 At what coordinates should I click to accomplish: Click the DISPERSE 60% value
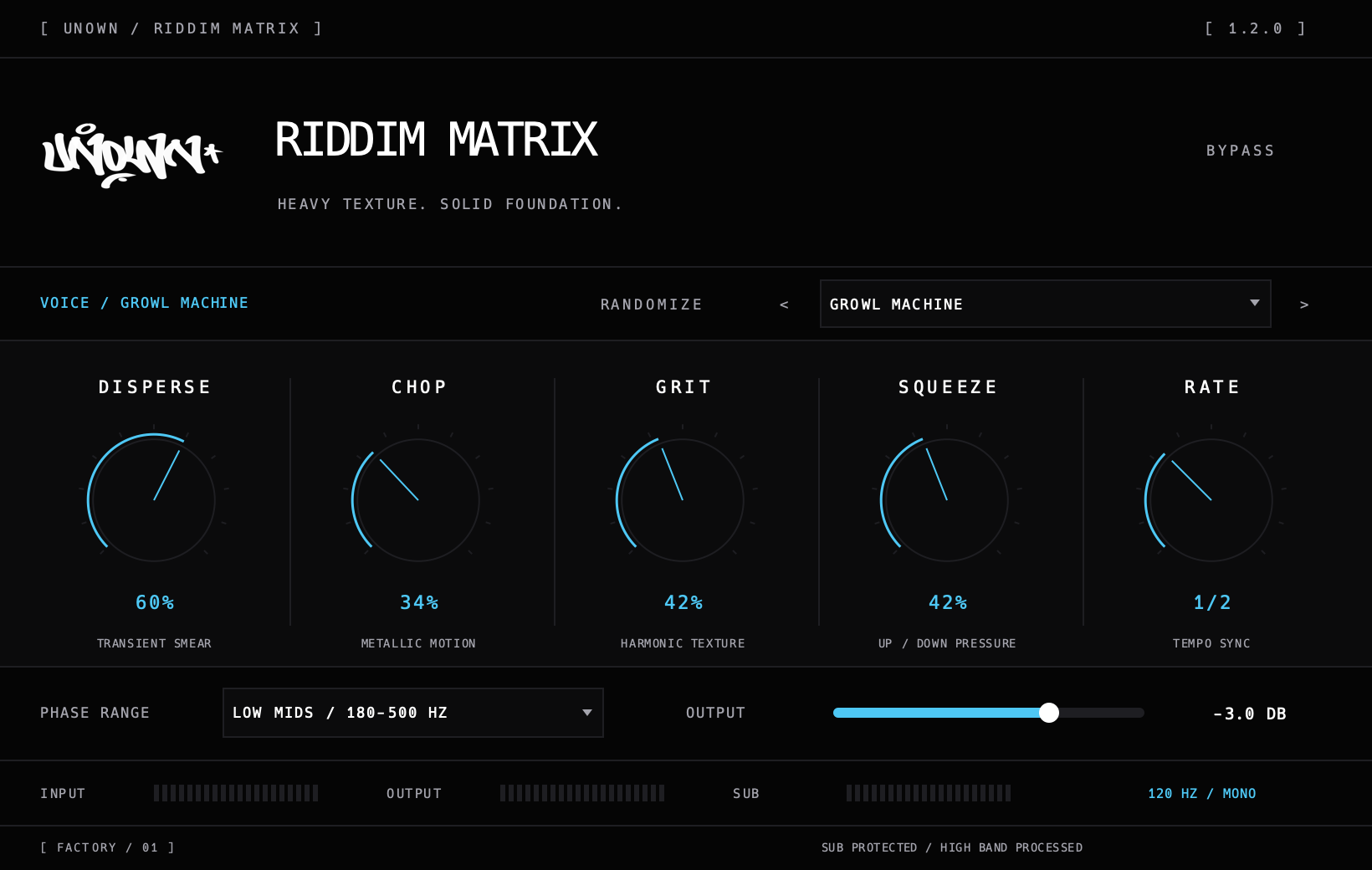pos(155,602)
